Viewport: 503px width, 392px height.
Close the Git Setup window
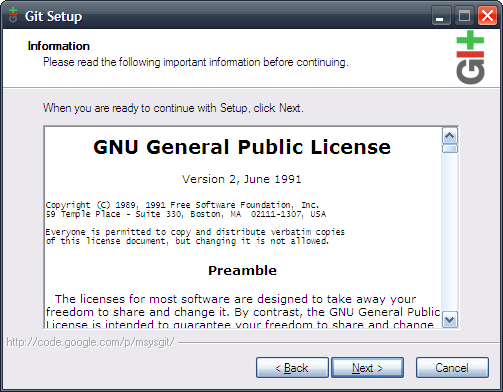point(487,15)
